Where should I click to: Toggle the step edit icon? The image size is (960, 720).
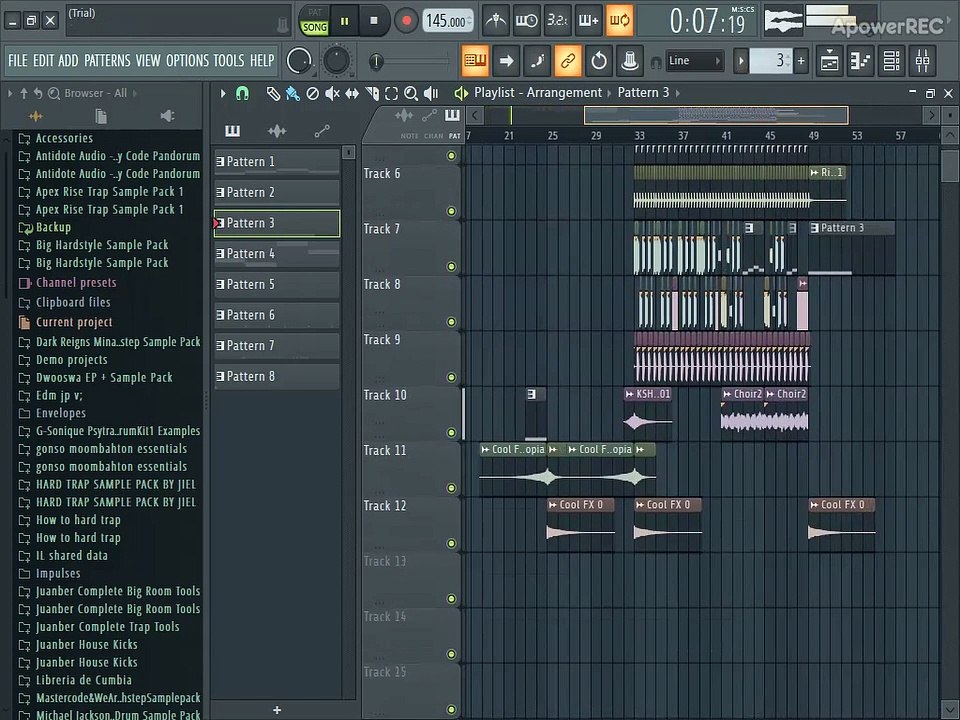pos(537,61)
